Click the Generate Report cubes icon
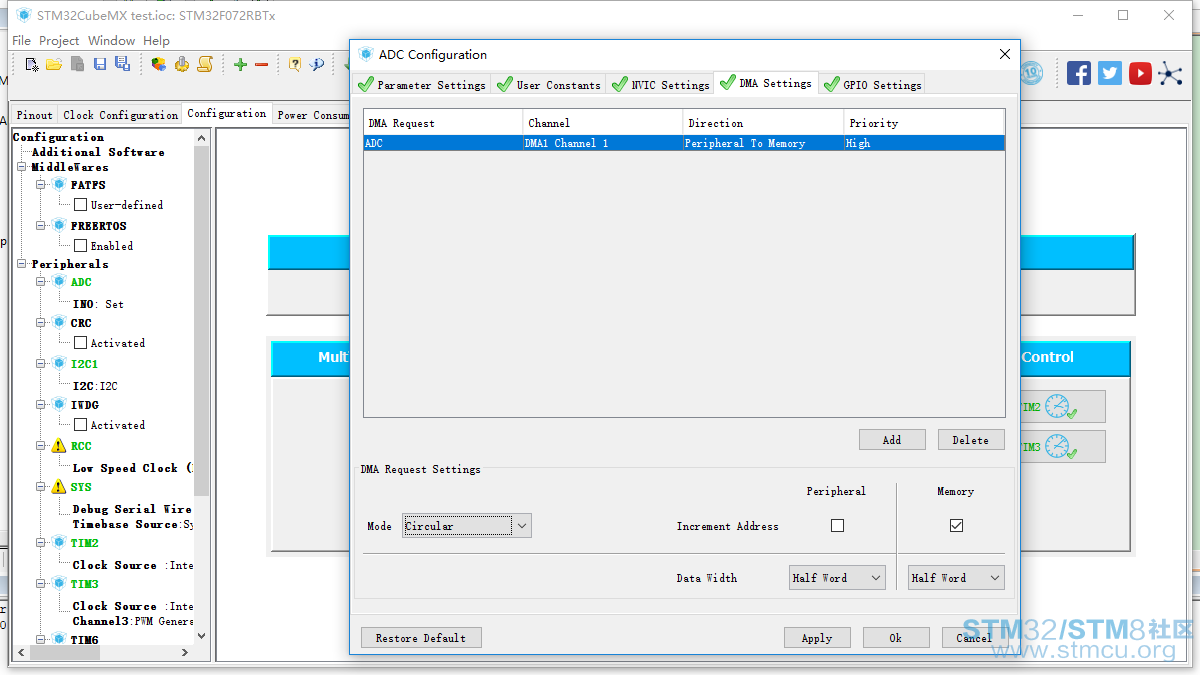This screenshot has height=675, width=1200. pos(159,64)
